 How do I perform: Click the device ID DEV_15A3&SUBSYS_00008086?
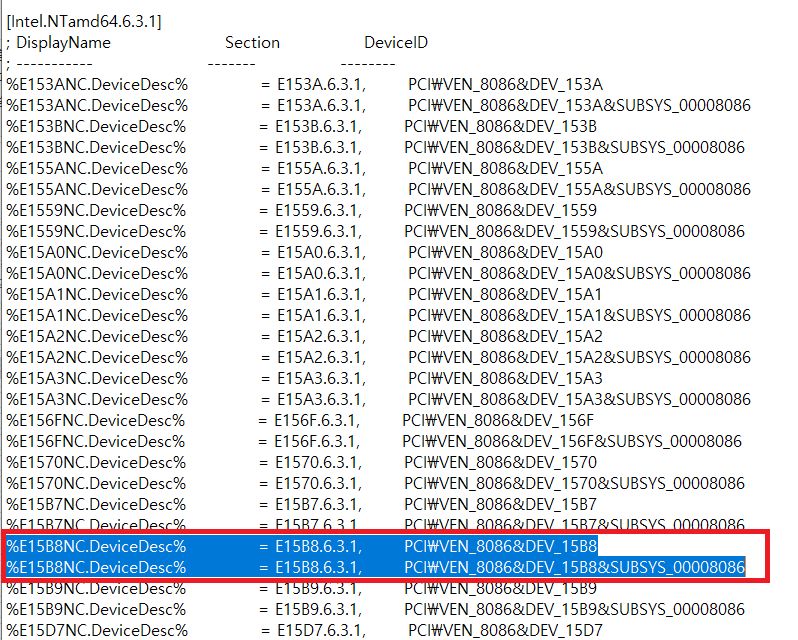click(x=578, y=399)
